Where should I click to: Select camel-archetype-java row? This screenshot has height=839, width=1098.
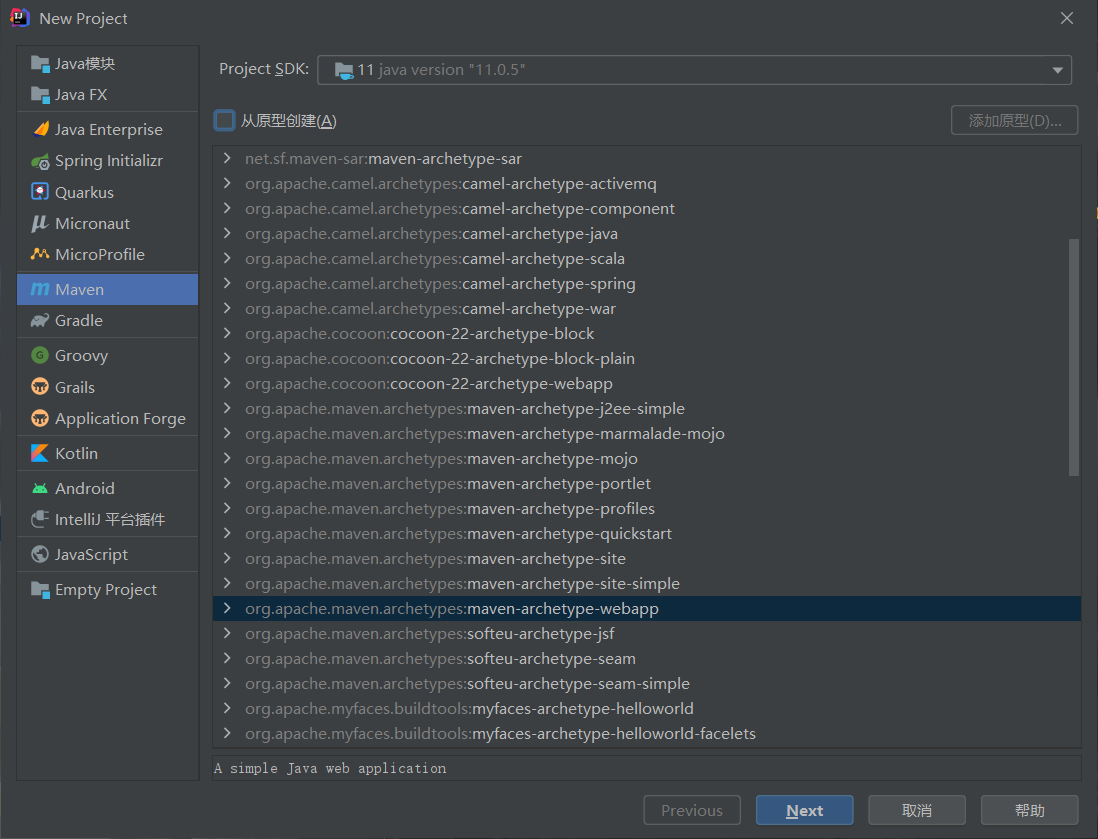click(x=646, y=233)
